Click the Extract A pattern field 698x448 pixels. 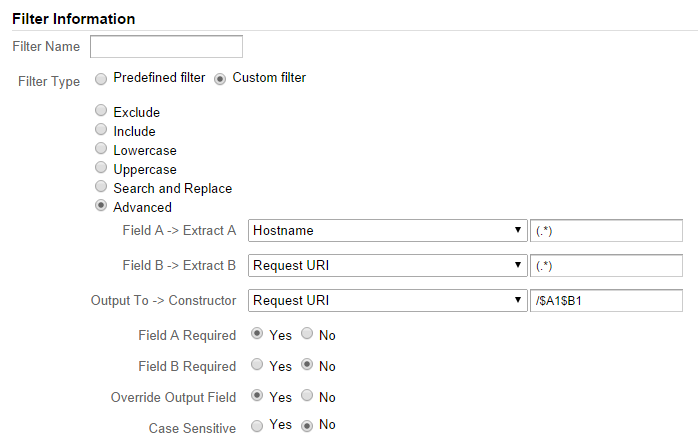point(606,231)
